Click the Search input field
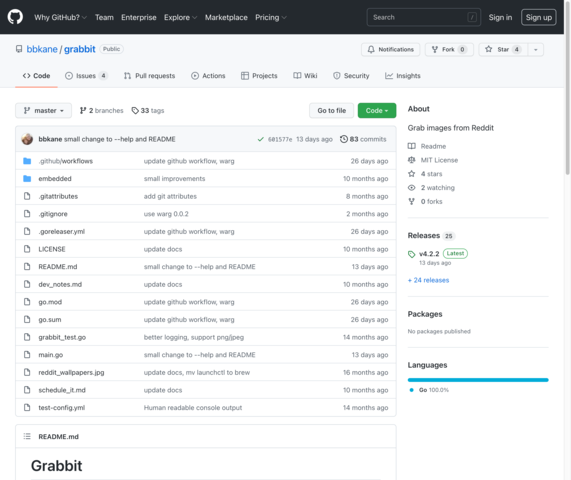This screenshot has width=571, height=480. (x=424, y=17)
